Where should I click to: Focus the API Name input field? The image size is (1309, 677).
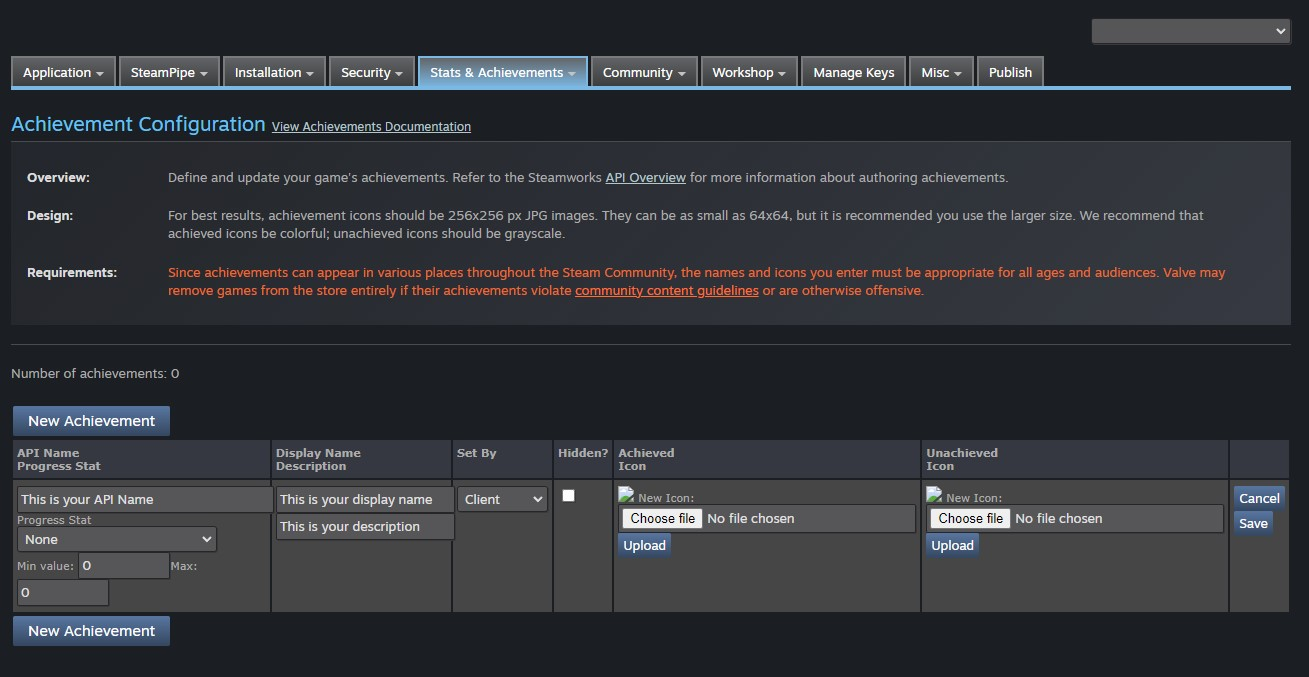point(145,499)
